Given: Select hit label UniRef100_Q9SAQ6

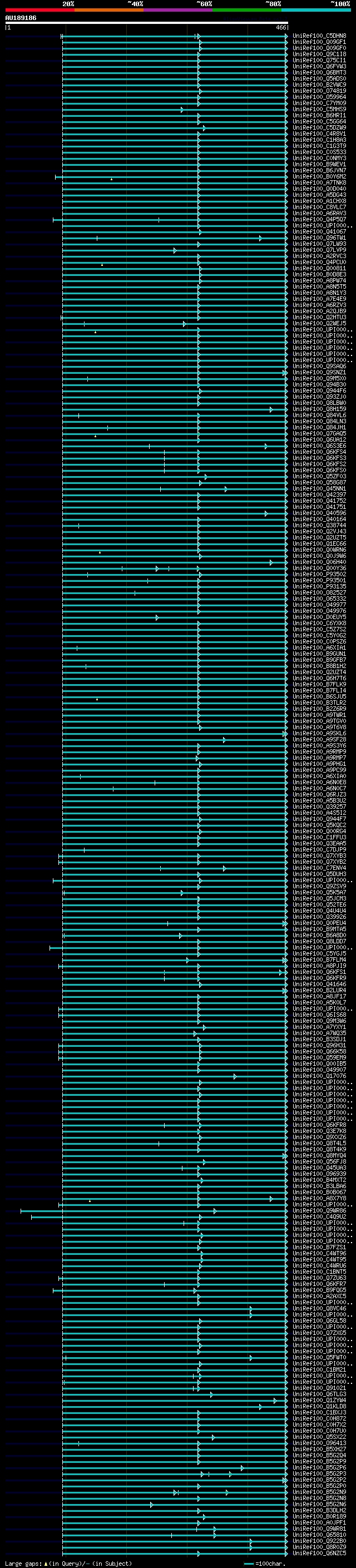Looking at the screenshot, I should coord(319,367).
